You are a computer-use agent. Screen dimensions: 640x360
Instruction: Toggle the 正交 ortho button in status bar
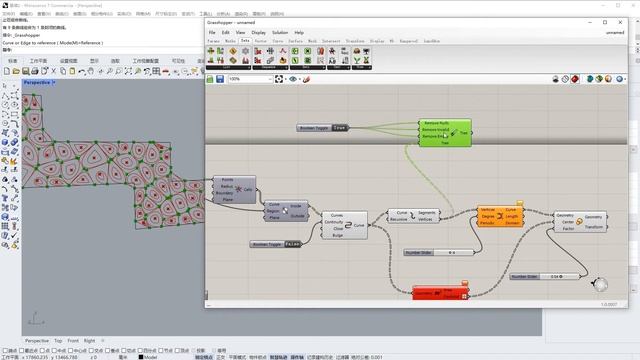[x=220, y=357]
